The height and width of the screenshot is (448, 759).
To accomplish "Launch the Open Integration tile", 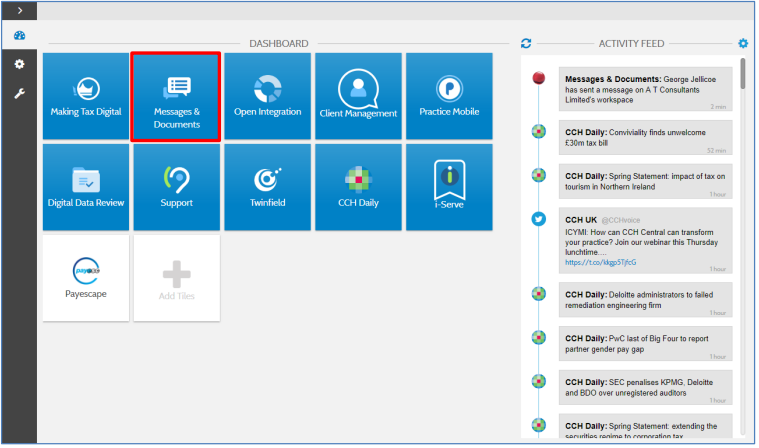I will 267,96.
